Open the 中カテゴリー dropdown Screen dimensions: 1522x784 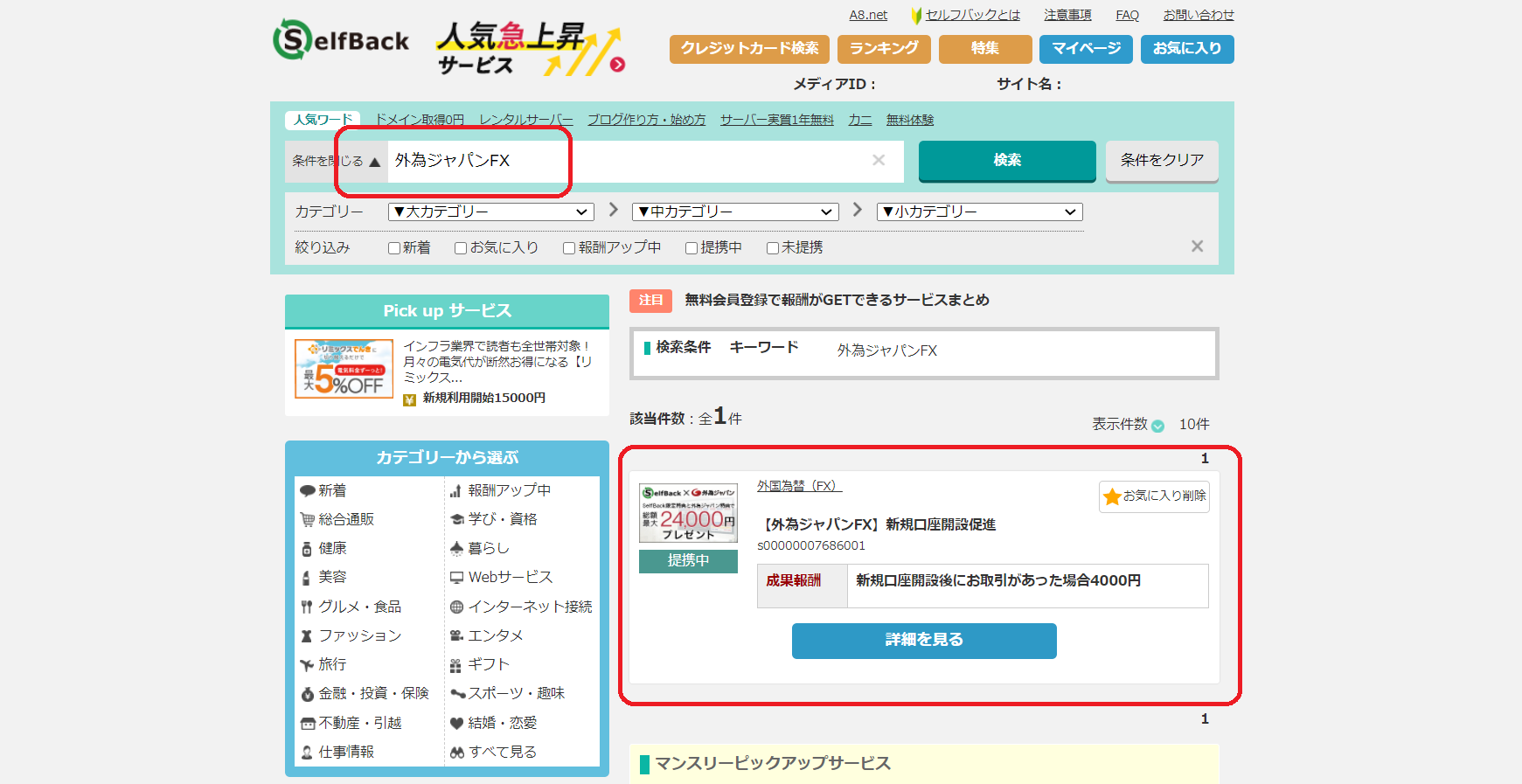tap(735, 212)
